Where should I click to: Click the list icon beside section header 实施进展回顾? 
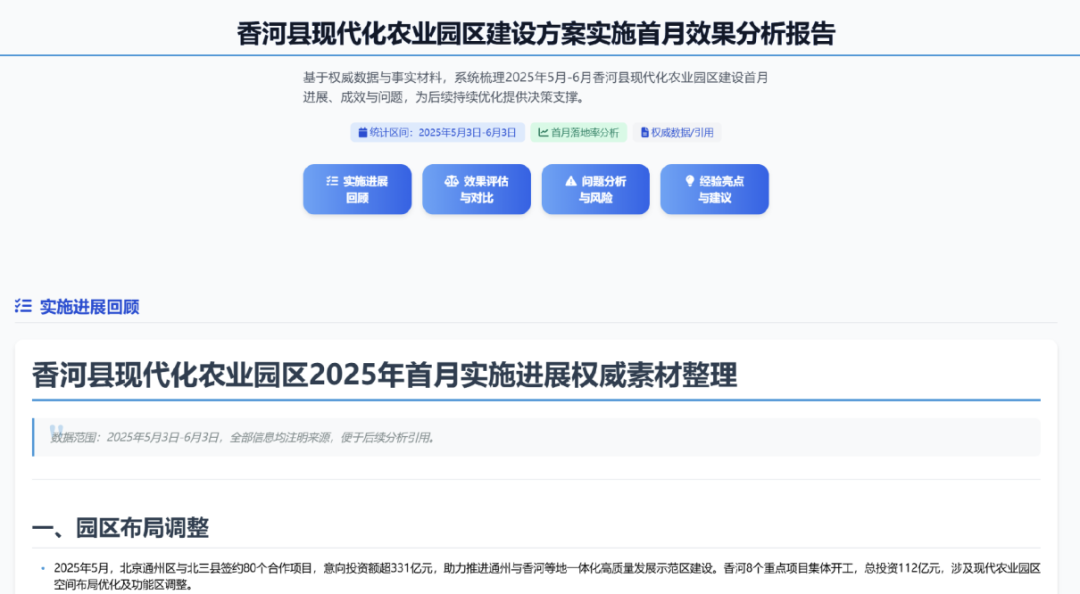click(22, 306)
